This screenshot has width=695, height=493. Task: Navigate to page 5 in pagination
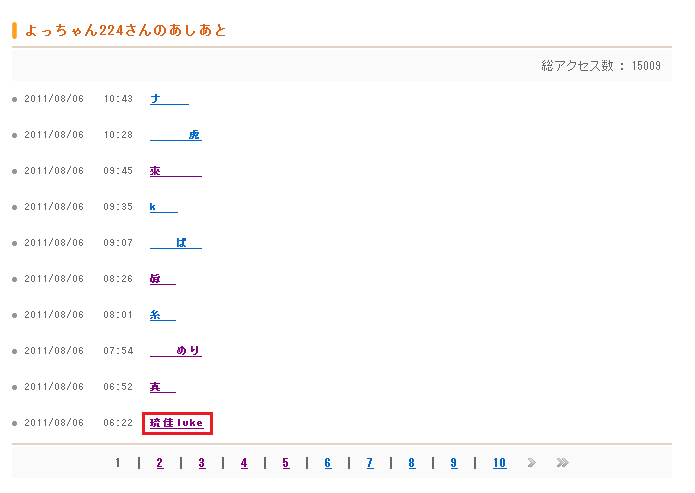click(285, 463)
